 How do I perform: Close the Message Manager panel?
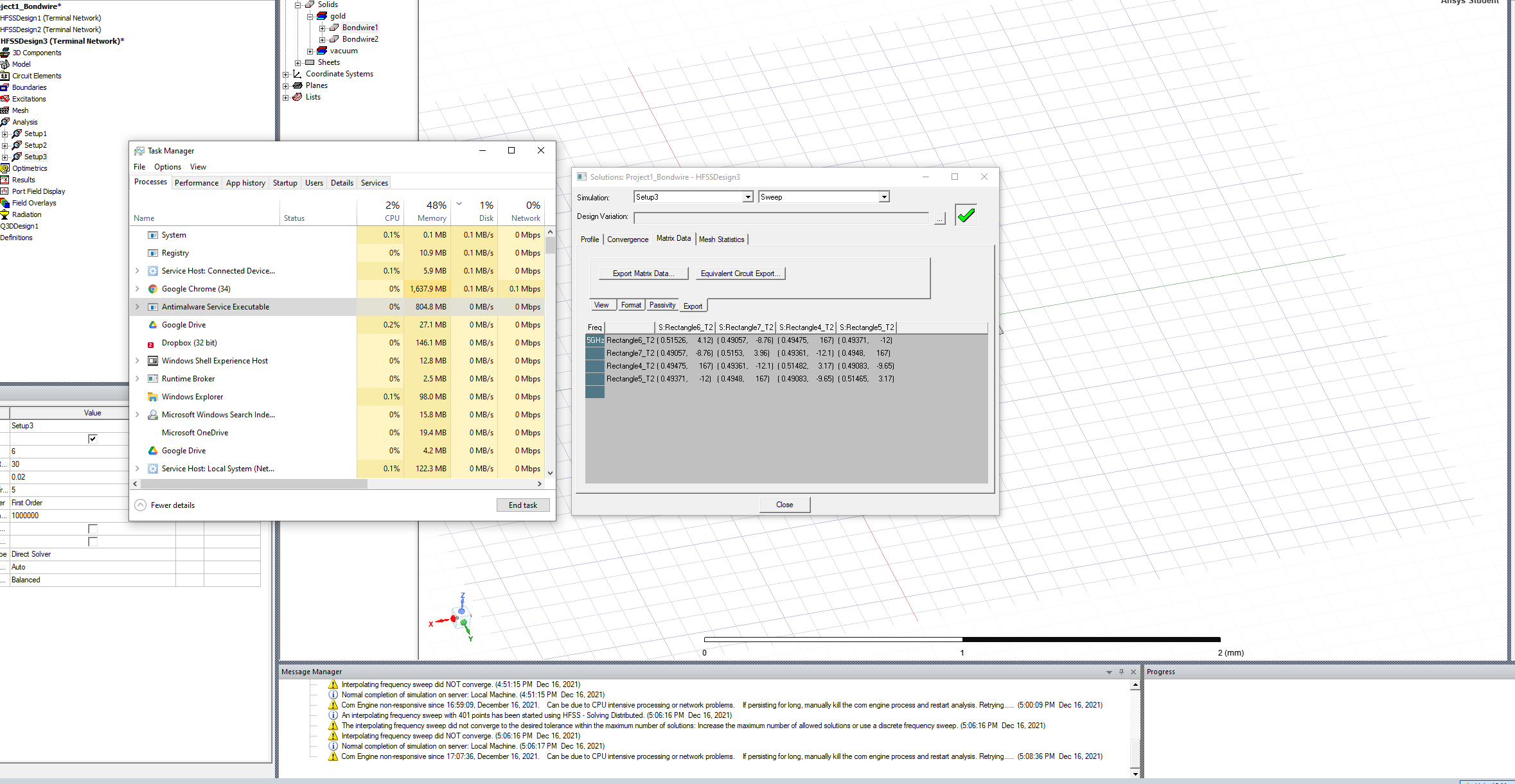point(1133,672)
